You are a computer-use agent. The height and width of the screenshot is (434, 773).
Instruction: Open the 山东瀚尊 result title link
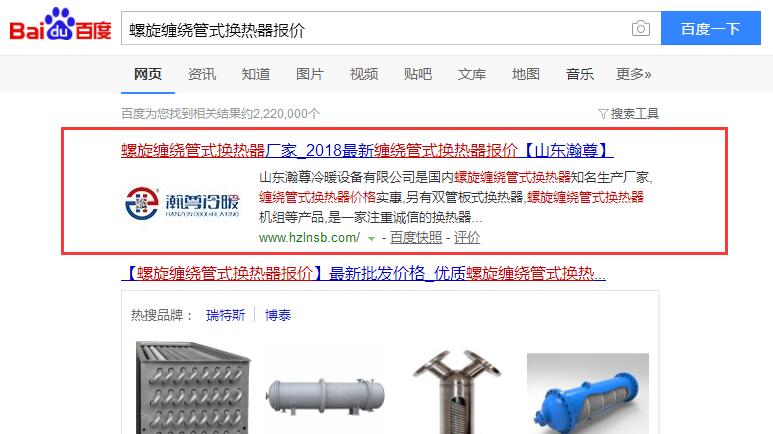click(x=367, y=150)
